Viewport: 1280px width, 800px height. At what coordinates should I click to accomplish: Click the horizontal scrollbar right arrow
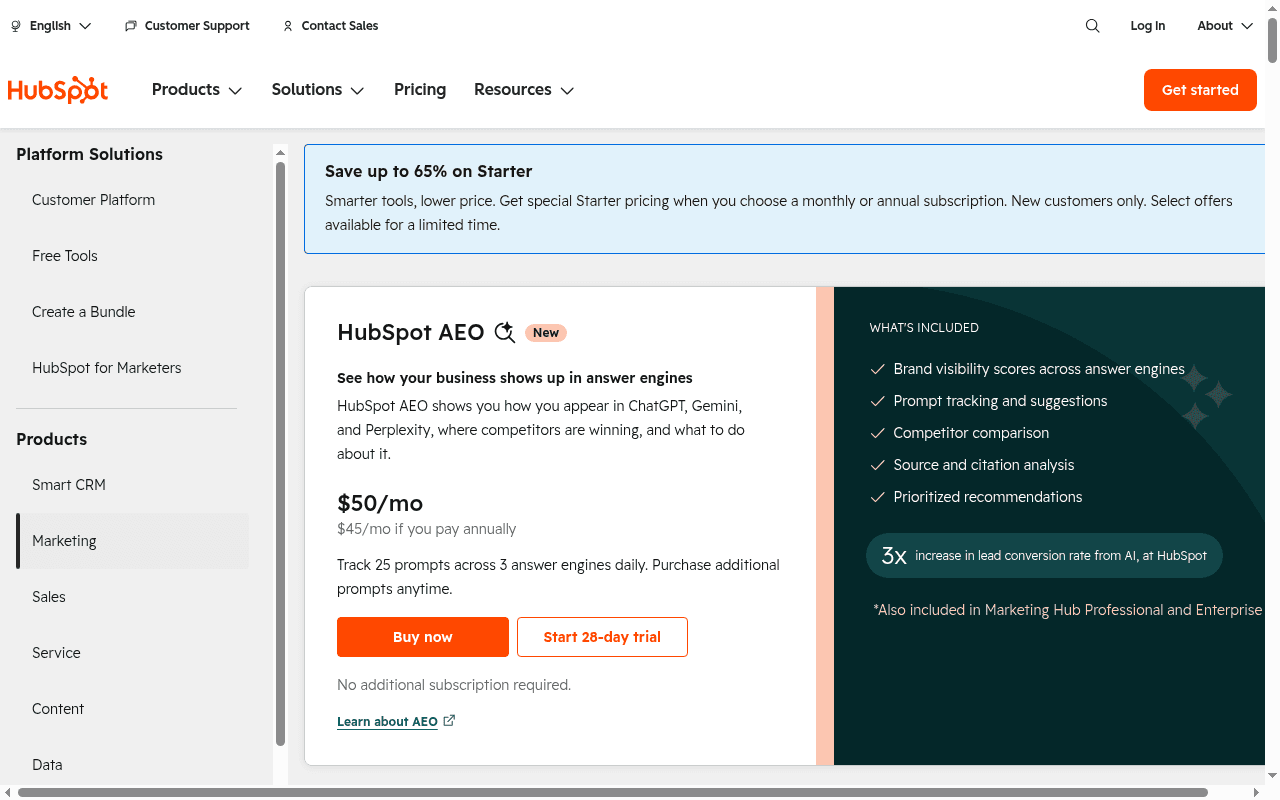click(1259, 793)
